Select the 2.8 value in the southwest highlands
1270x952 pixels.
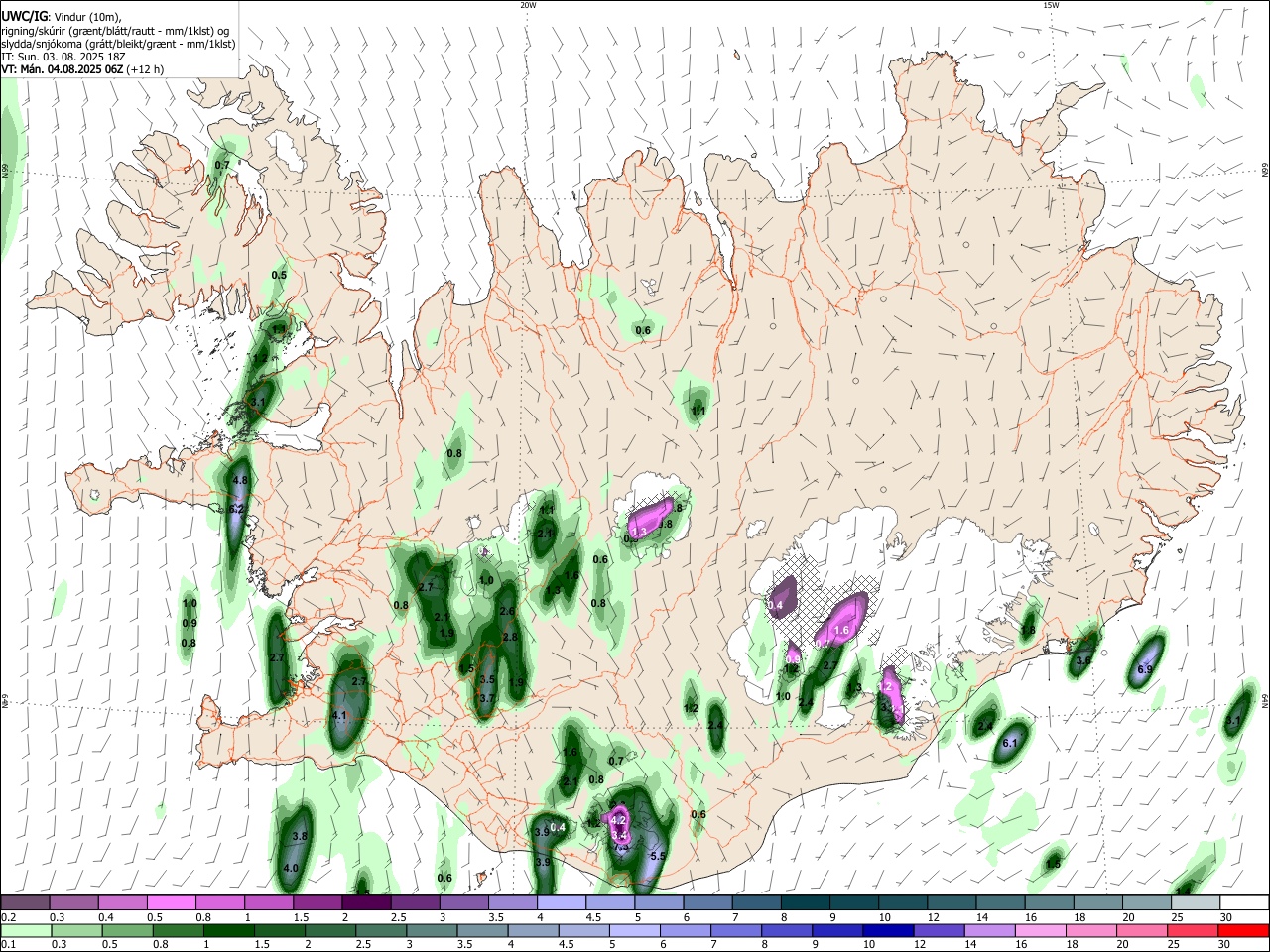coord(511,637)
